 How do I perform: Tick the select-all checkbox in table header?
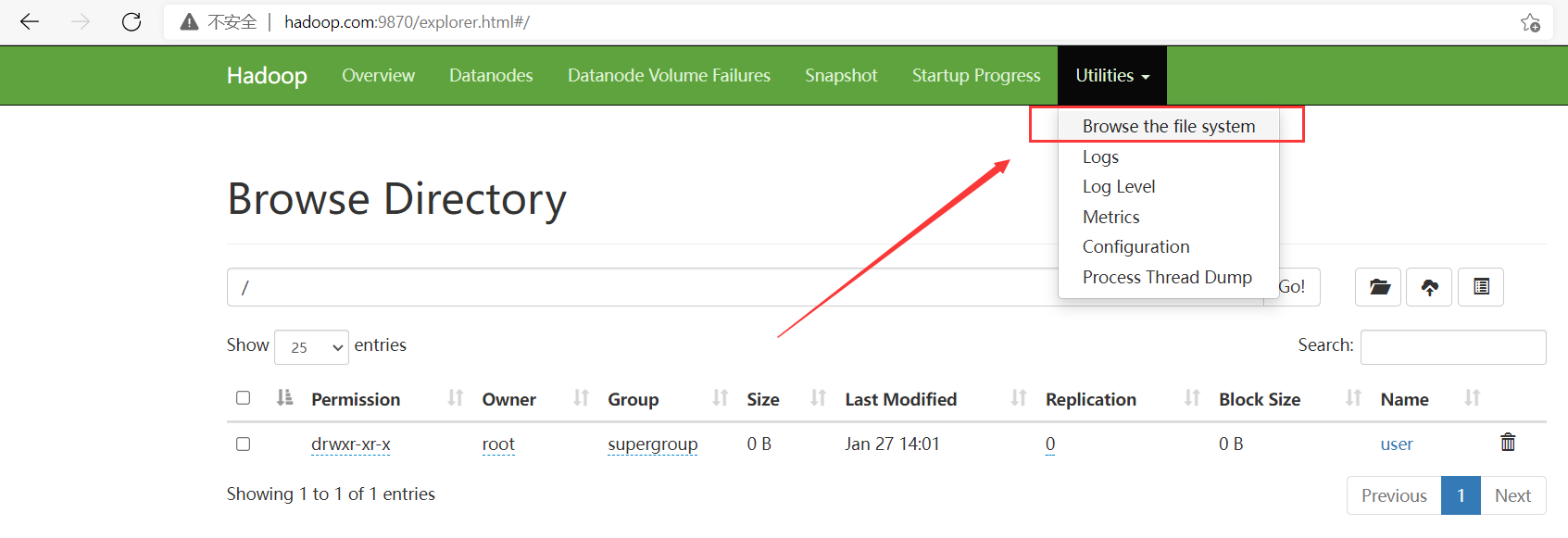[244, 398]
